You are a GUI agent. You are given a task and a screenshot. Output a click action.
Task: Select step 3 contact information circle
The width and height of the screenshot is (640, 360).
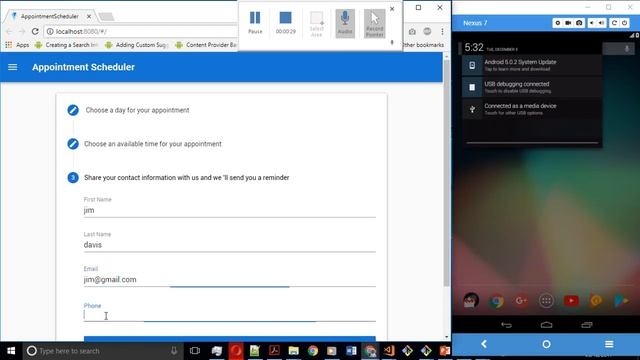tap(73, 178)
